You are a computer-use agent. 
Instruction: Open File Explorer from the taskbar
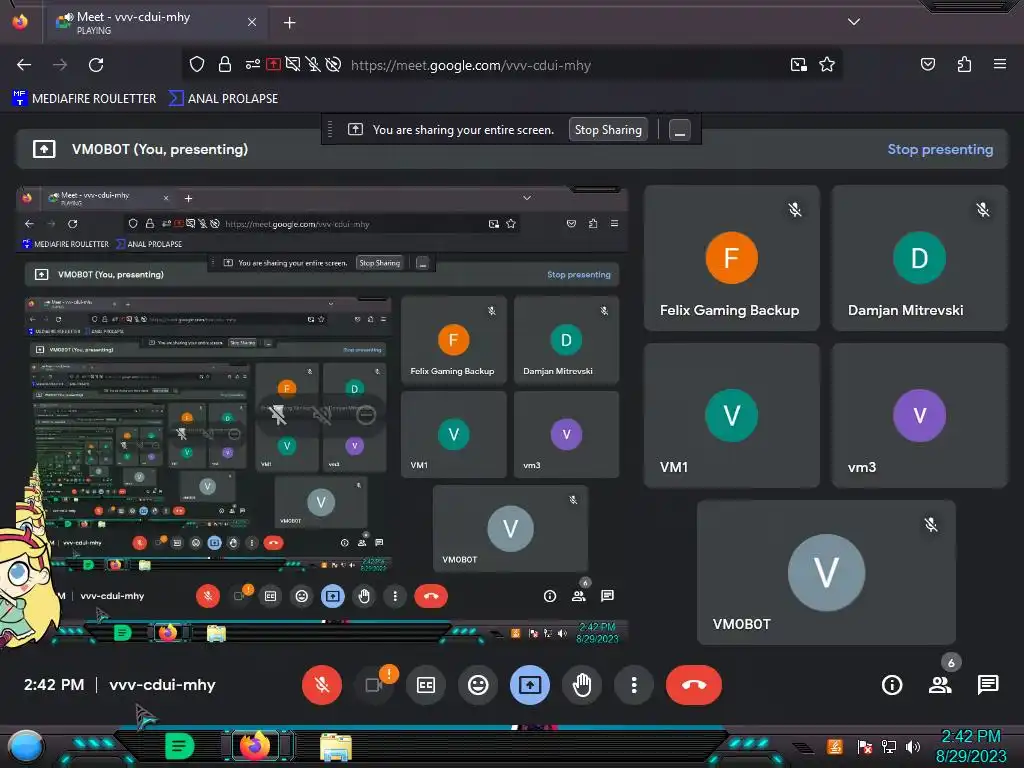tap(336, 746)
